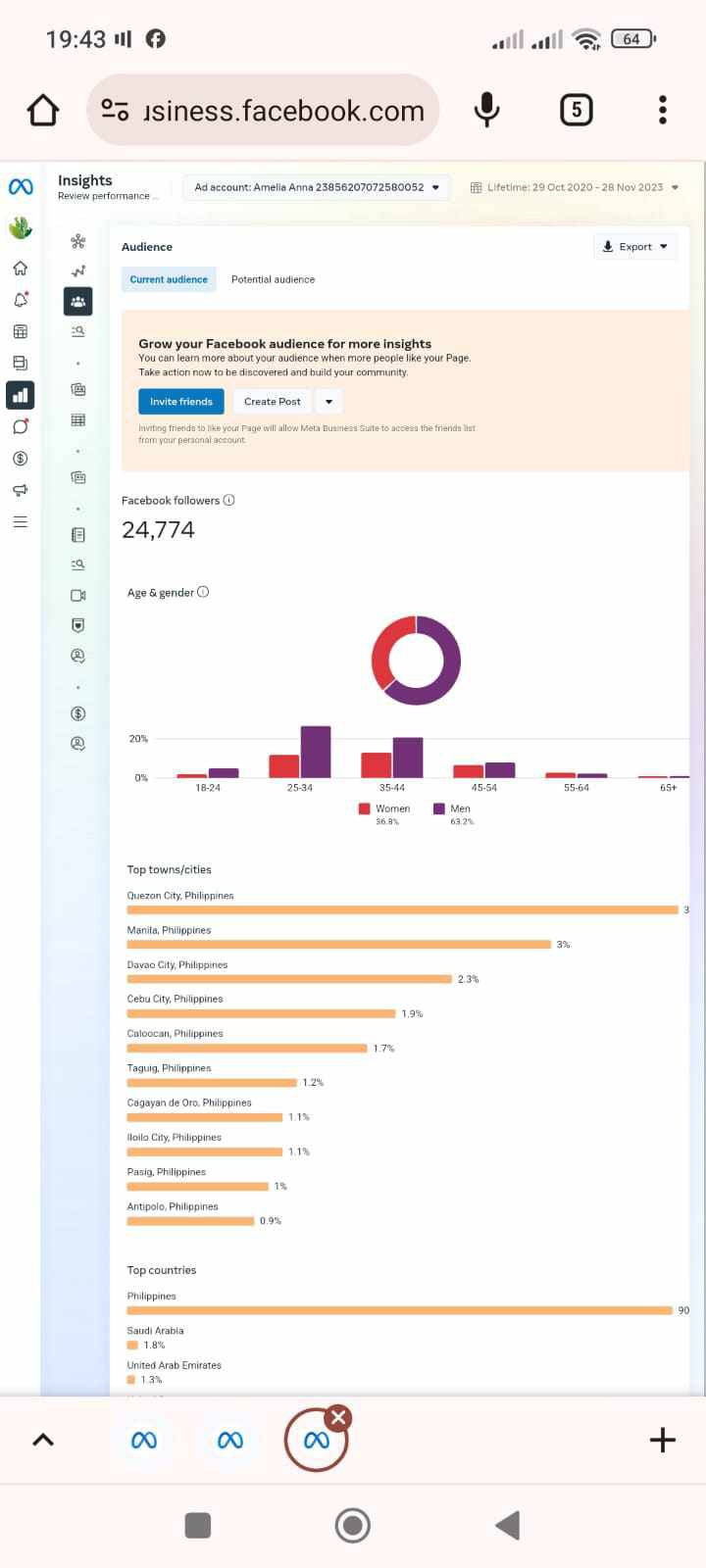Expand the tab group chevron at bottom
The height and width of the screenshot is (1568, 706).
[x=43, y=1440]
